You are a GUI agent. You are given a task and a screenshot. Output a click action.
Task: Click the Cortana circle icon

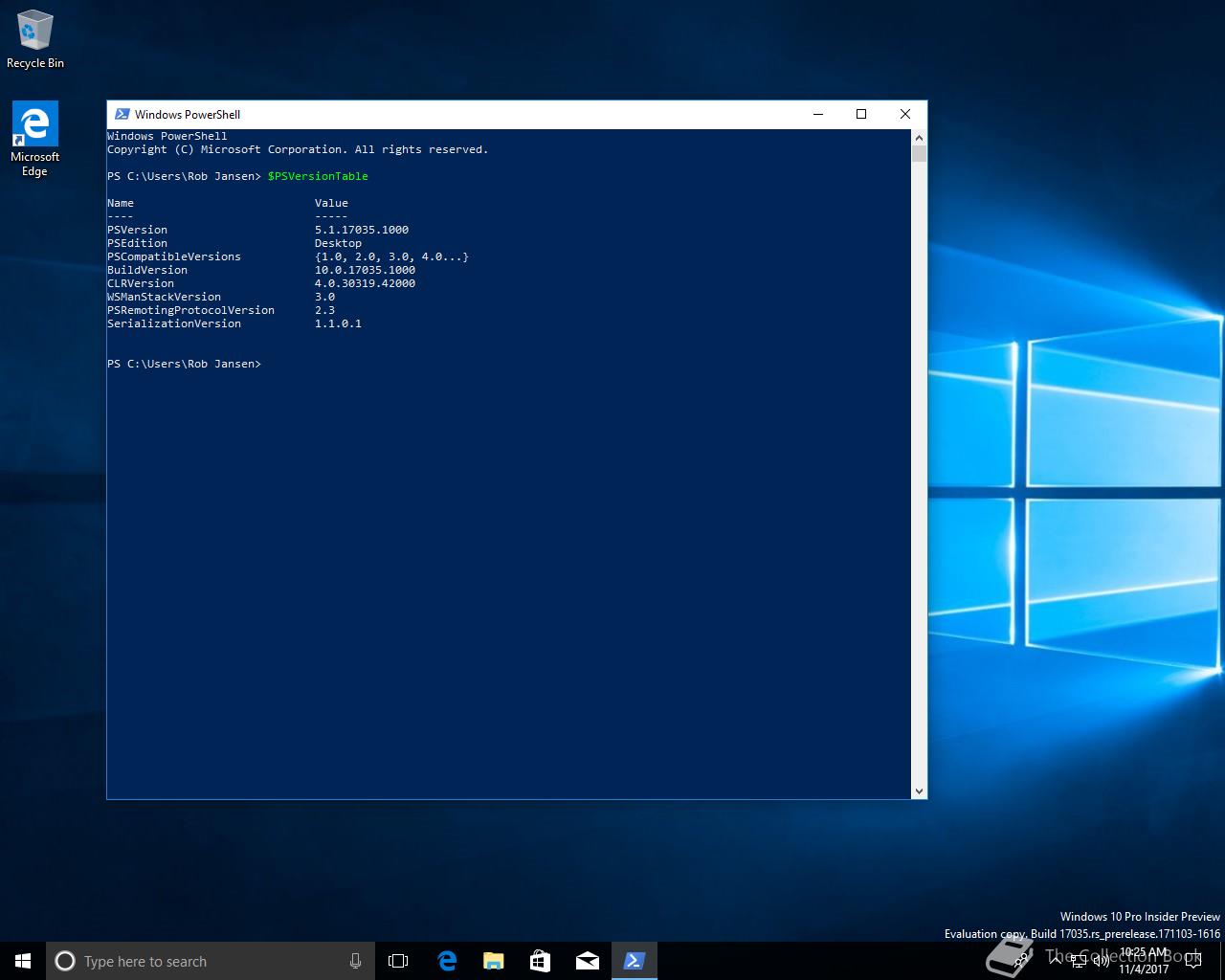click(x=64, y=961)
